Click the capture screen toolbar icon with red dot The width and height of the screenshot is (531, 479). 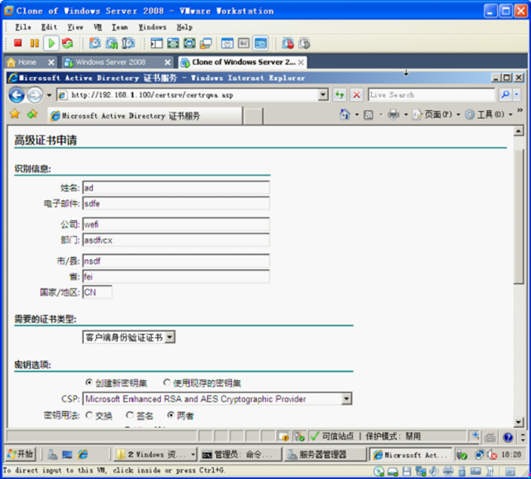coord(288,43)
